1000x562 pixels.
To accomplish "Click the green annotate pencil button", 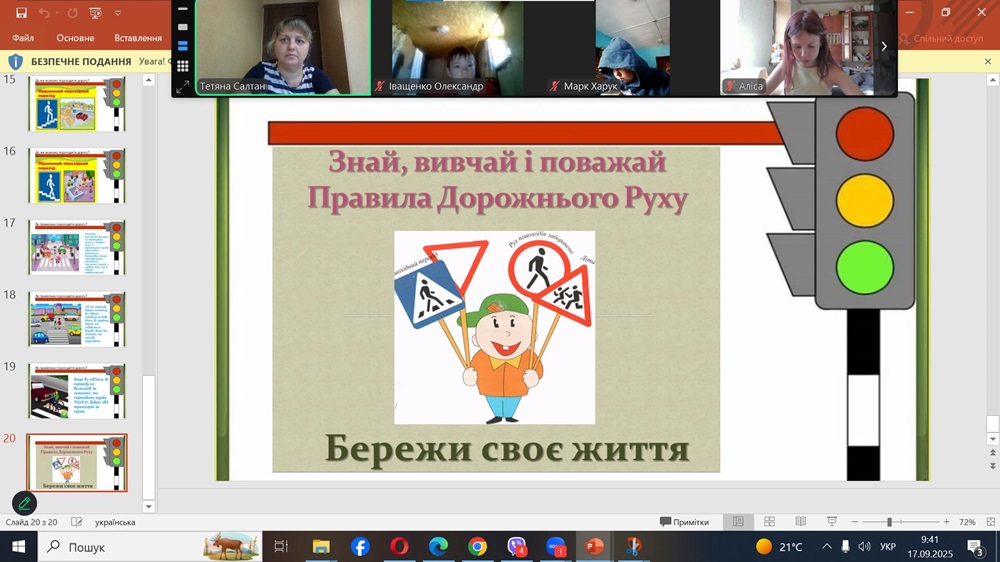I will (24, 503).
